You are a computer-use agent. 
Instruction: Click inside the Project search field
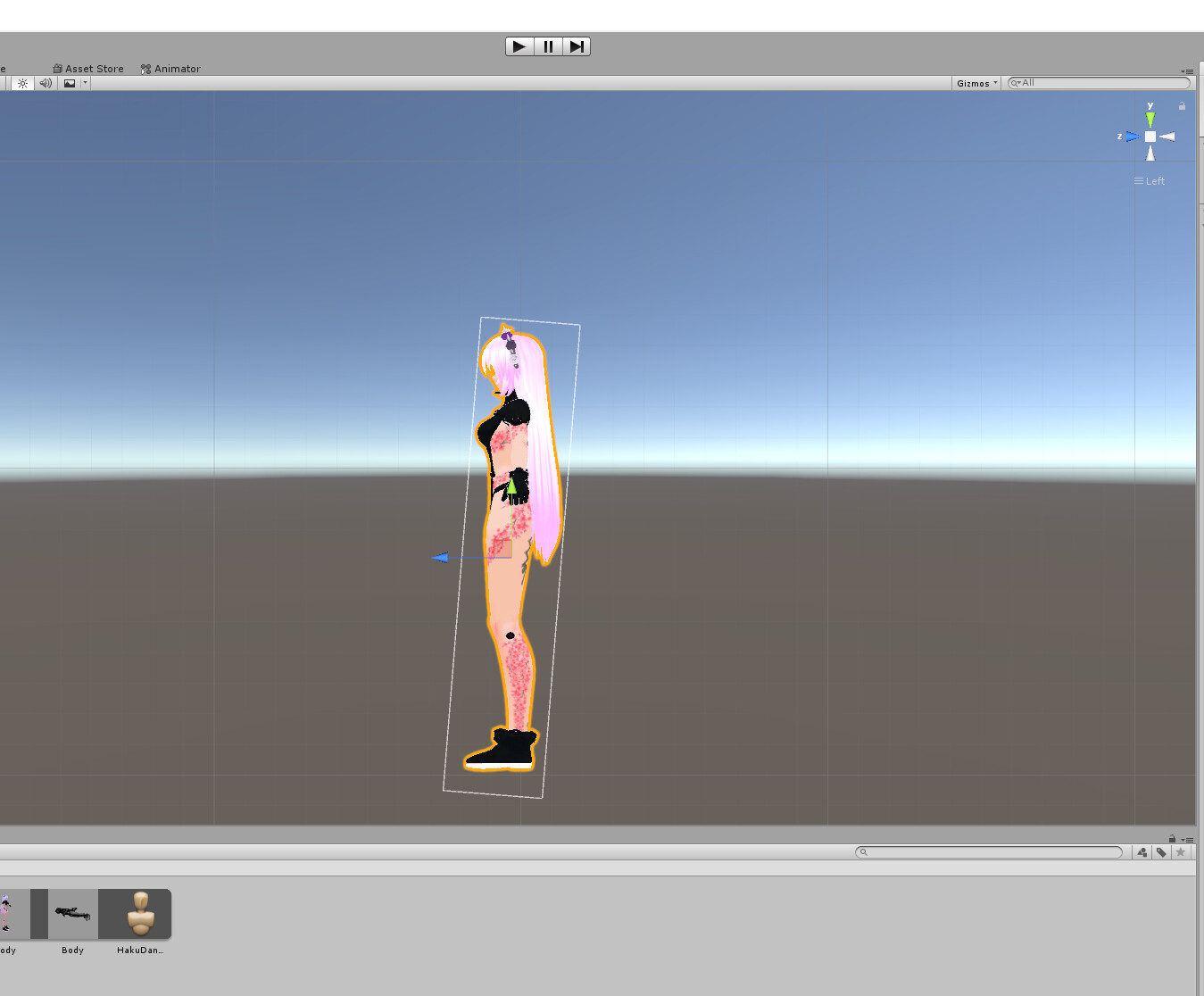tap(989, 852)
